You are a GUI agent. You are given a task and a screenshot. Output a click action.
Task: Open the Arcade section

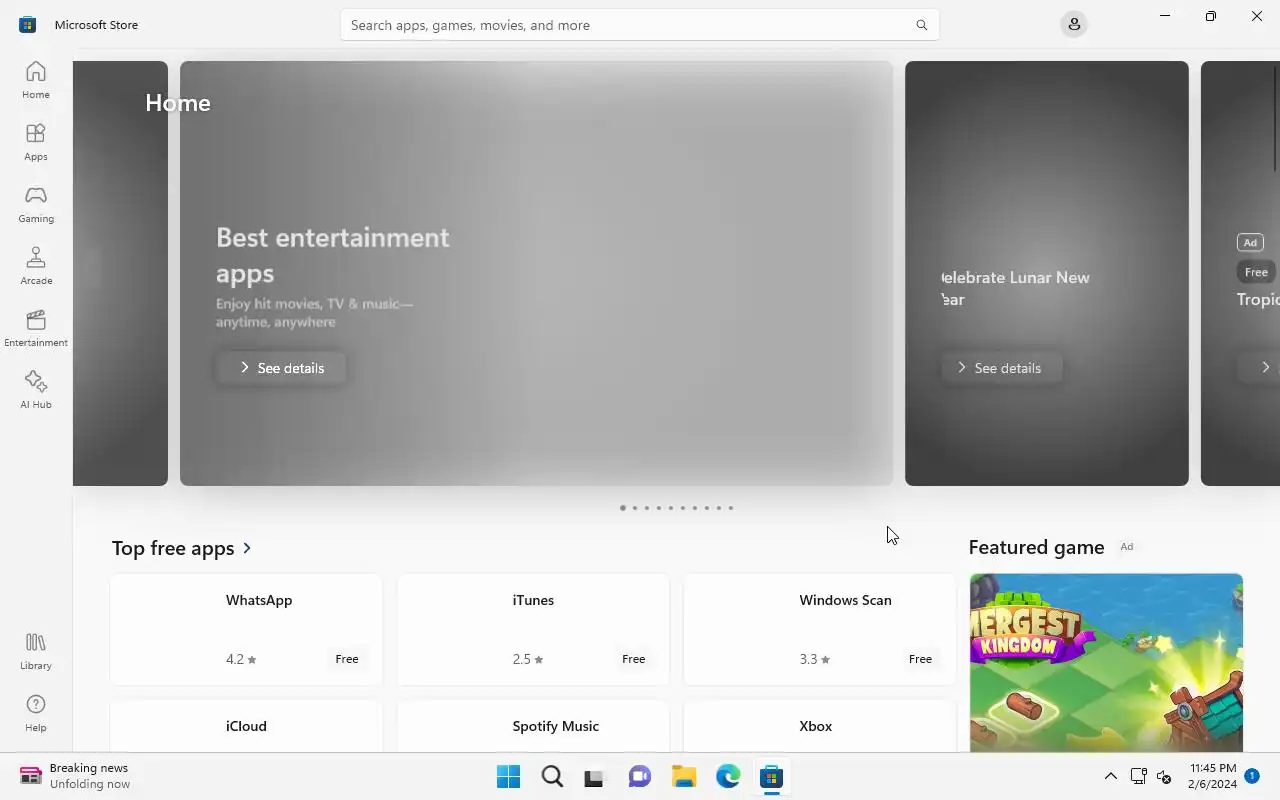coord(36,266)
